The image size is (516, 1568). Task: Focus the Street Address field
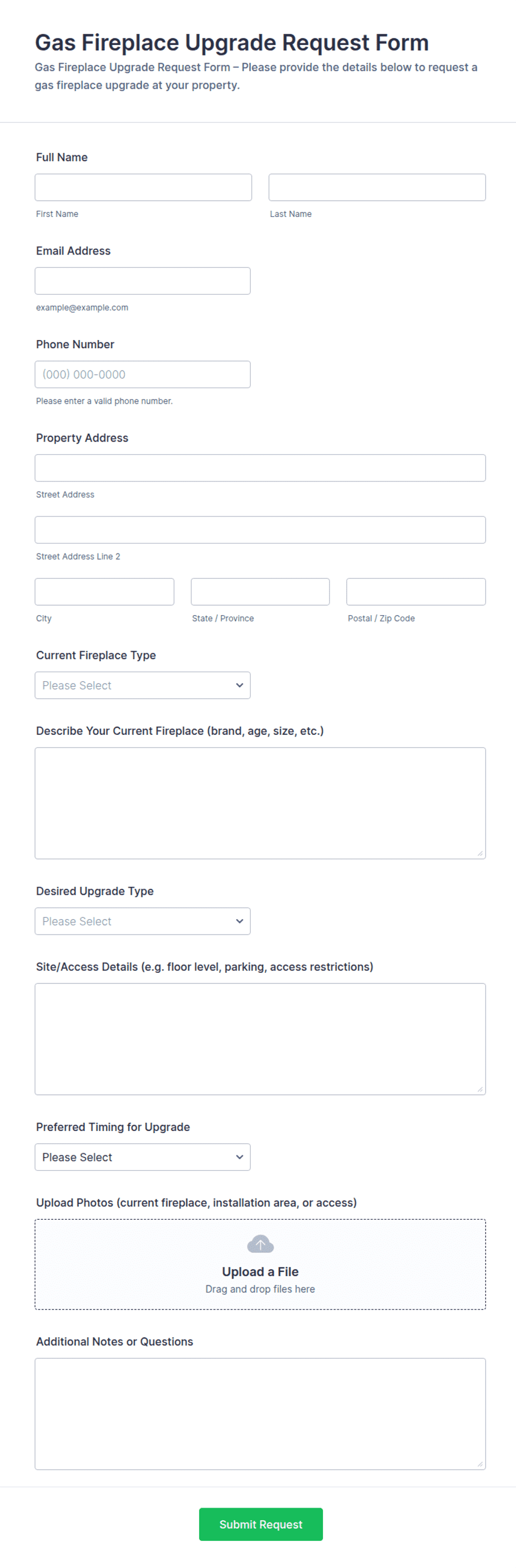point(260,468)
